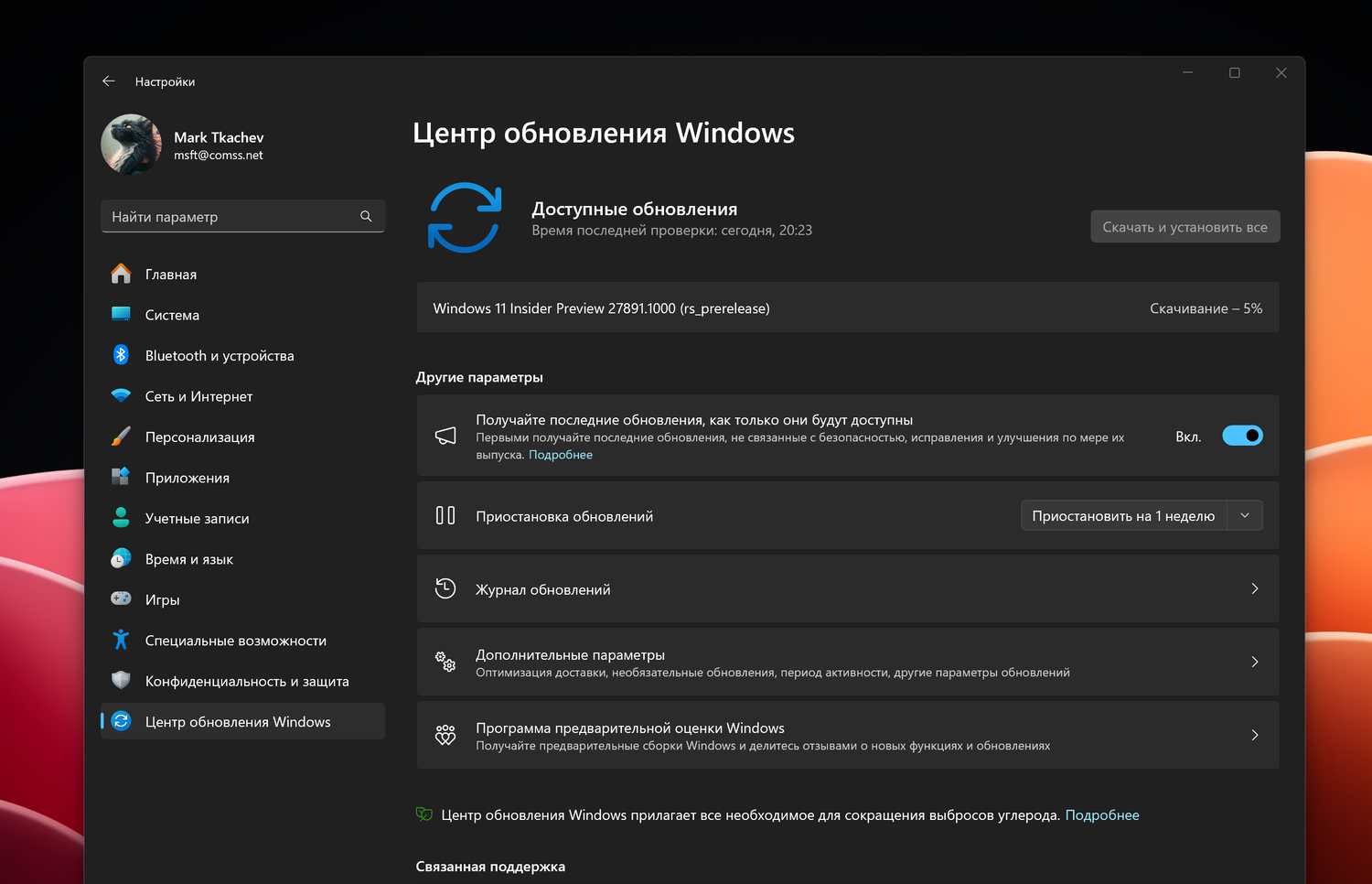The image size is (1372, 884).
Task: Select the Bluetooth и устройства icon in sidebar
Action: [x=121, y=355]
